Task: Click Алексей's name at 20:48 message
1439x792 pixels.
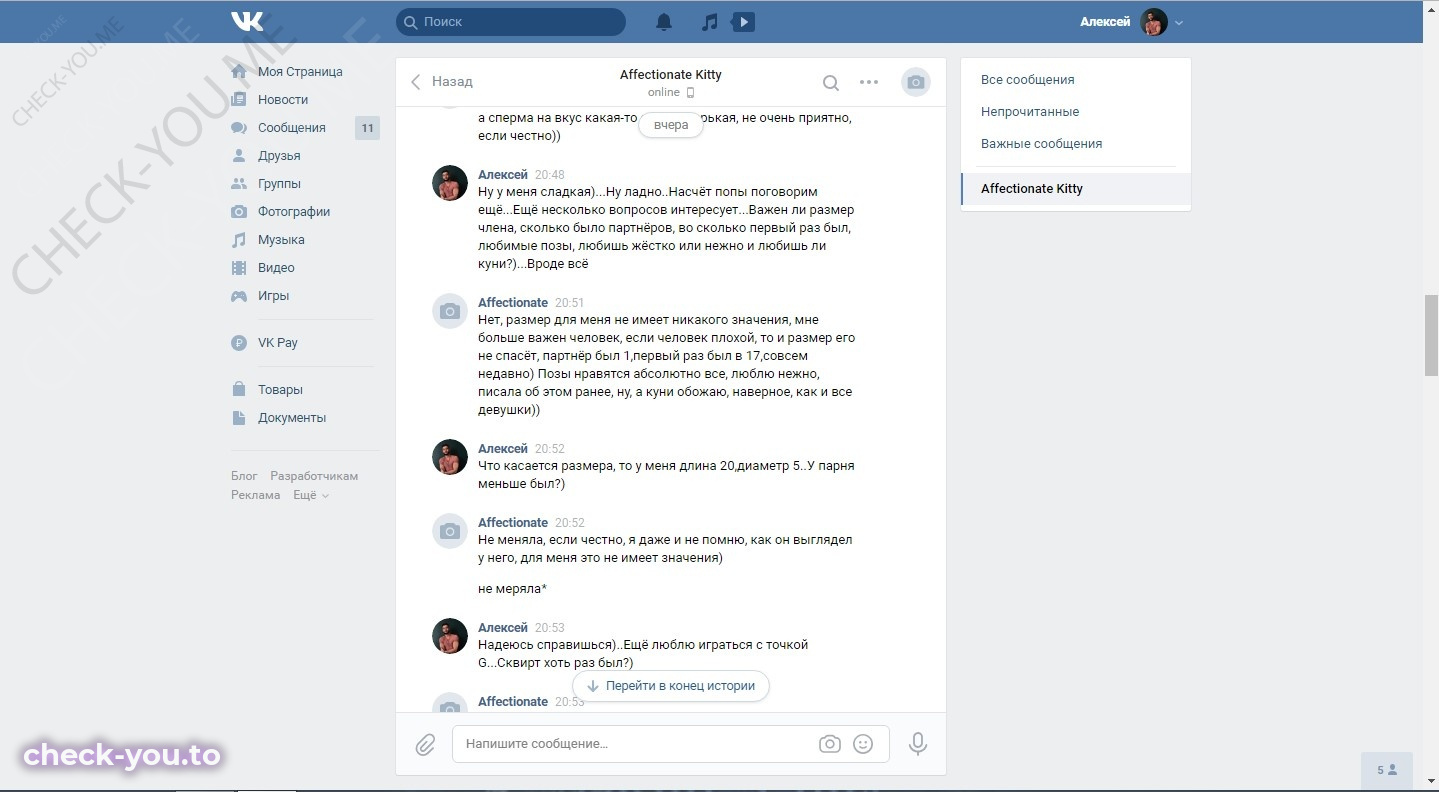Action: click(502, 175)
